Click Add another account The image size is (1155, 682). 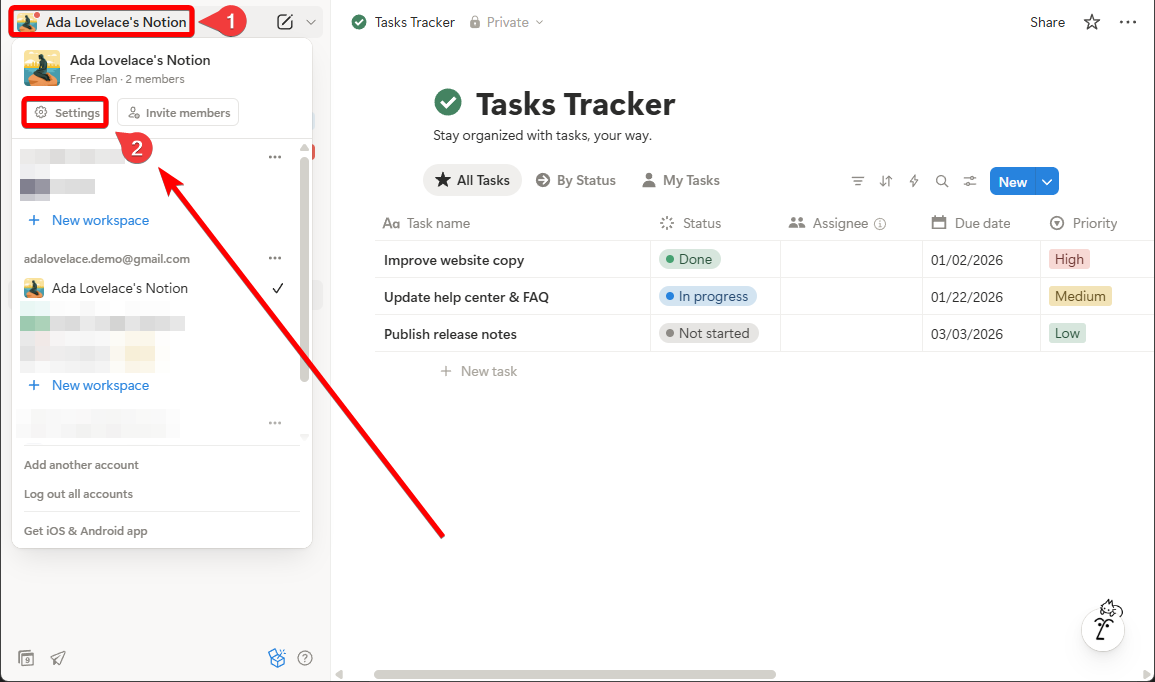point(81,465)
